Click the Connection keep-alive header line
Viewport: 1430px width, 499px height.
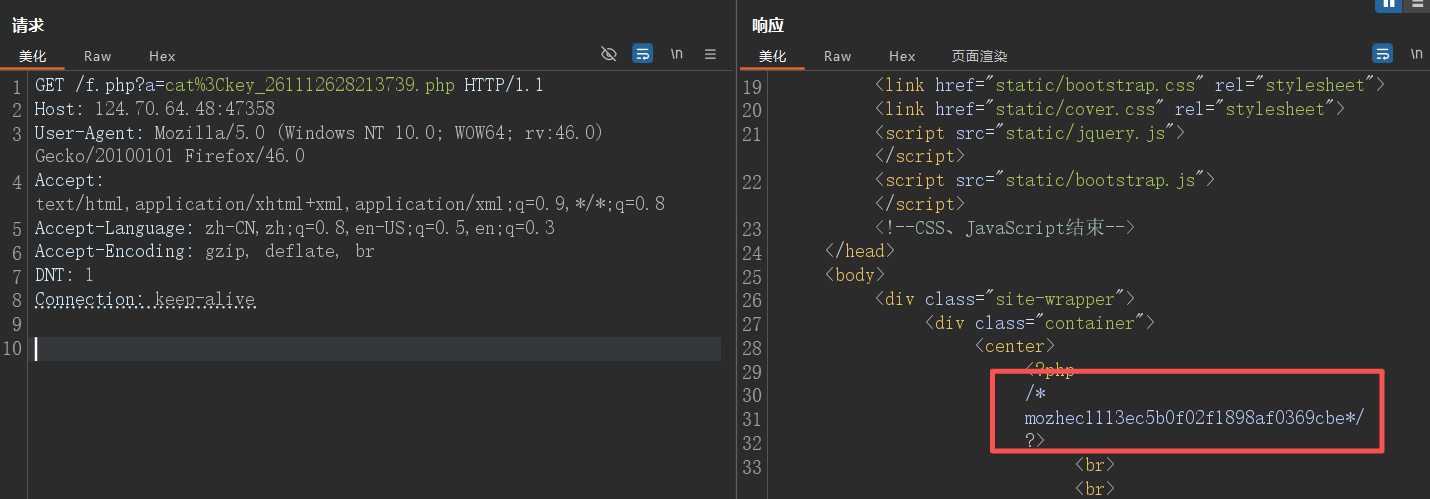(145, 300)
